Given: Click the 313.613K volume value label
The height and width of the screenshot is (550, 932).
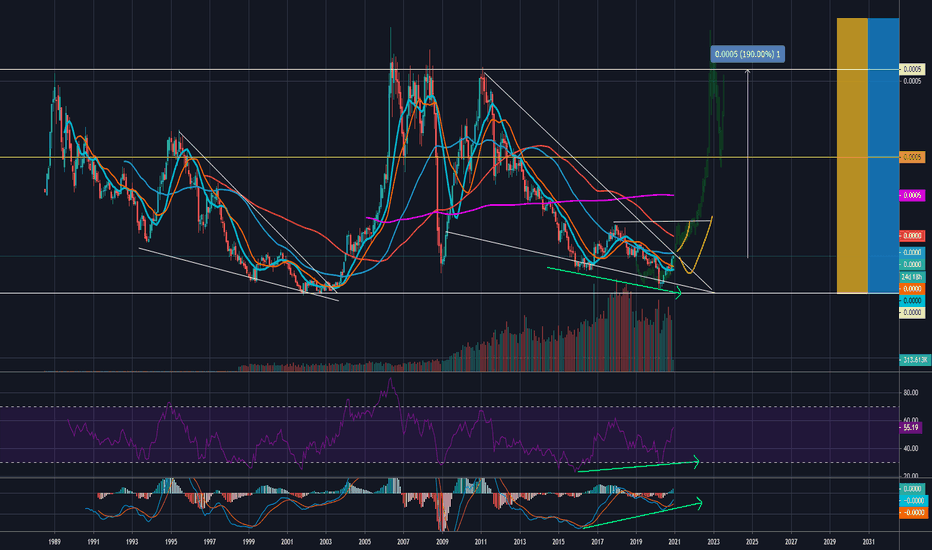Looking at the screenshot, I should [915, 360].
